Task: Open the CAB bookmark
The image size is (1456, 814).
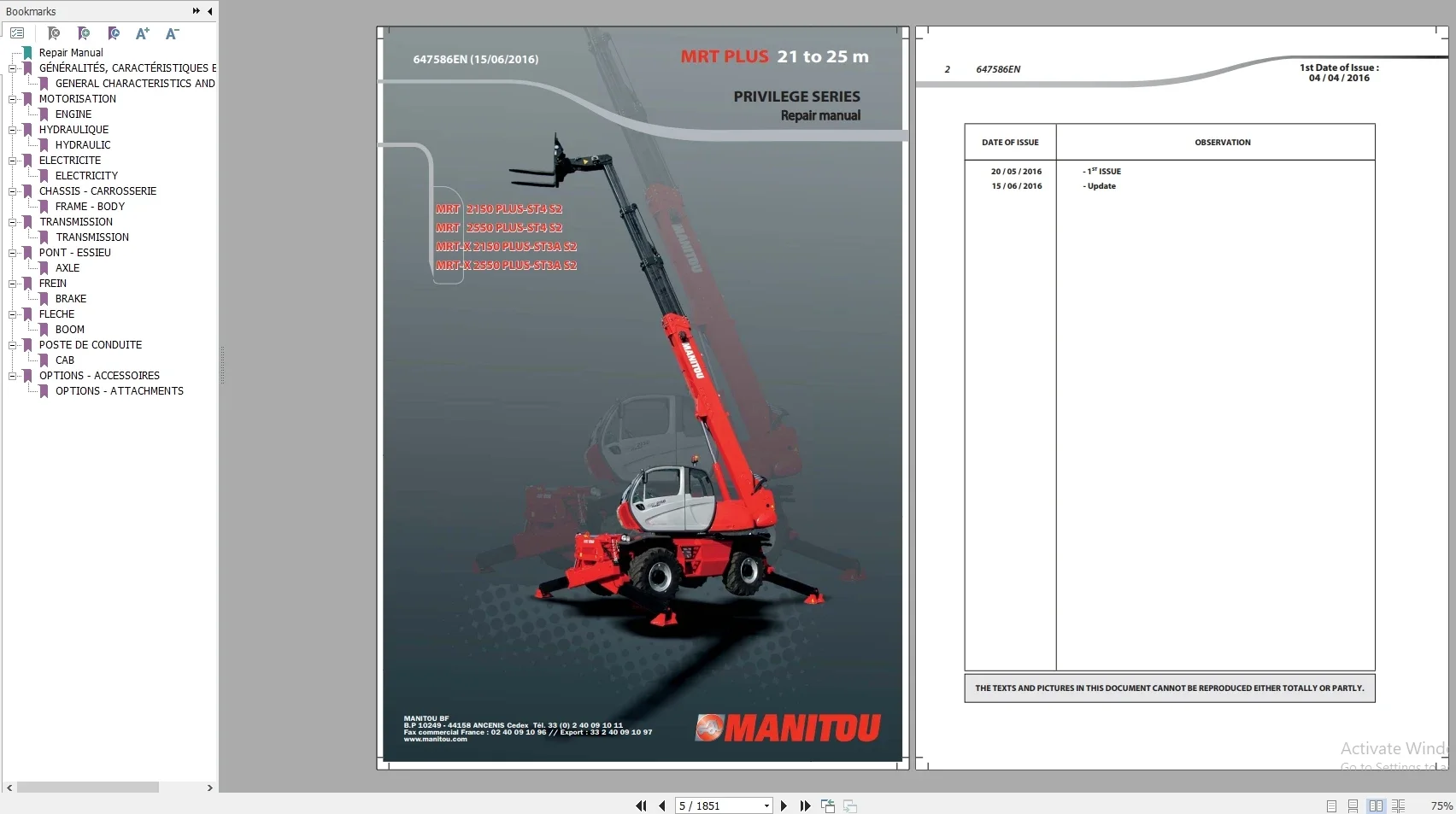Action: 65,360
